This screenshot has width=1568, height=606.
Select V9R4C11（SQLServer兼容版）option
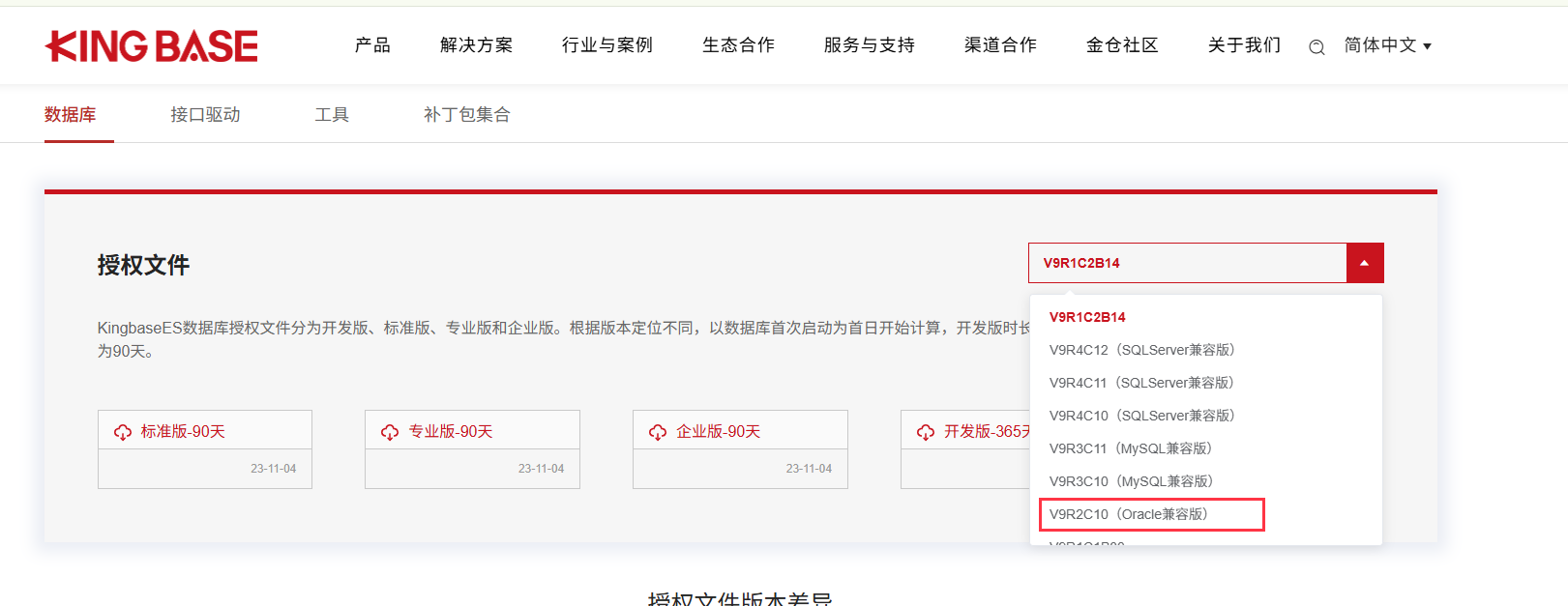point(1142,383)
